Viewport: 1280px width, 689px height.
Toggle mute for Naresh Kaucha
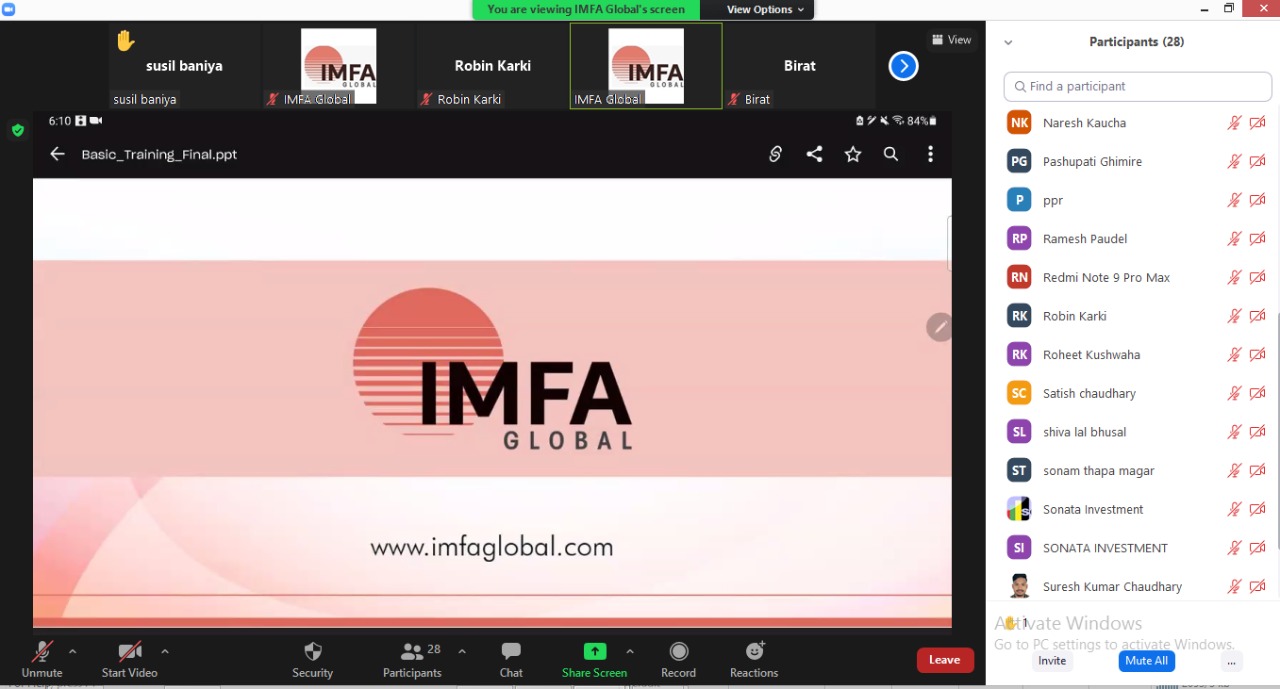tap(1235, 123)
